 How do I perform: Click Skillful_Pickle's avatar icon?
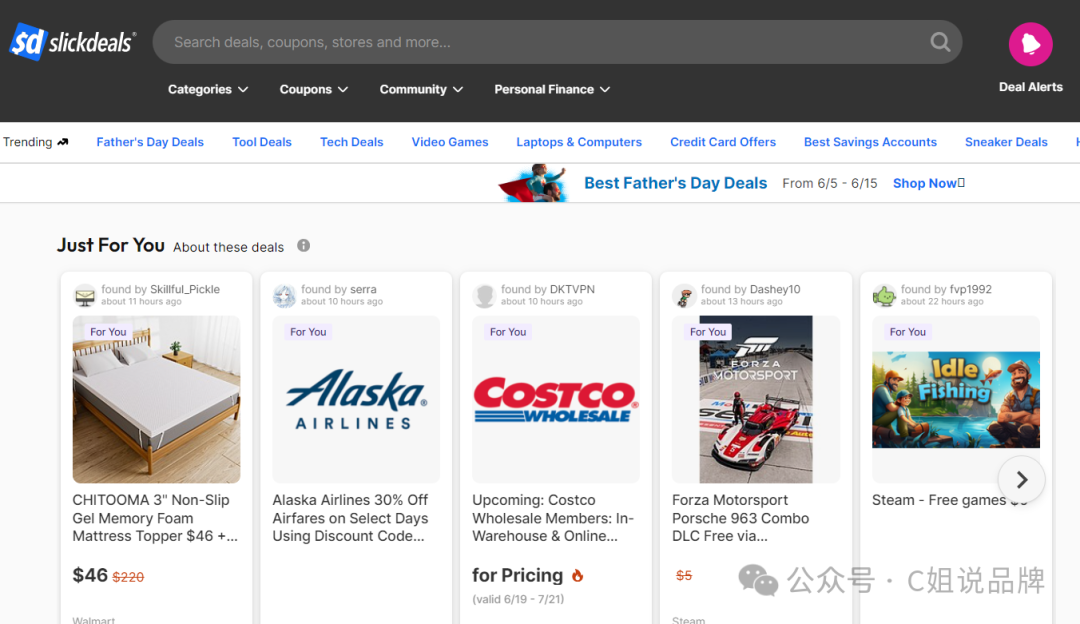coord(85,296)
